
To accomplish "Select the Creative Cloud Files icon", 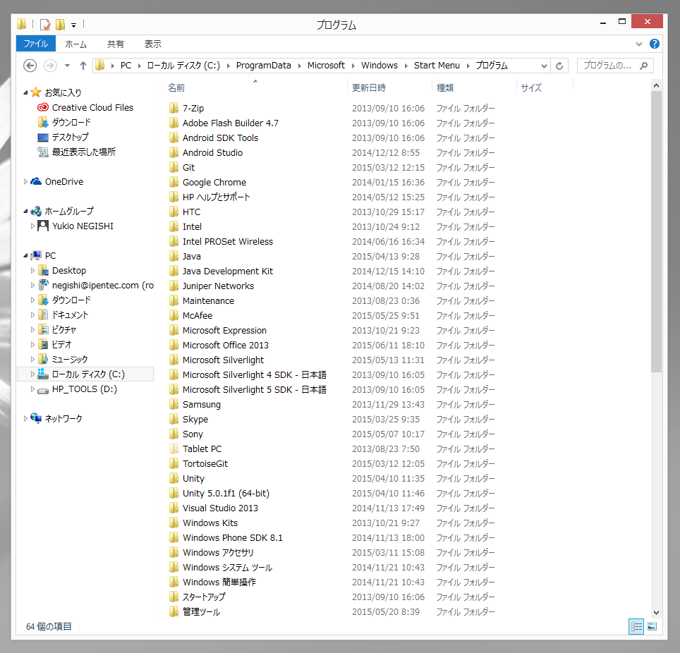I will 42,107.
